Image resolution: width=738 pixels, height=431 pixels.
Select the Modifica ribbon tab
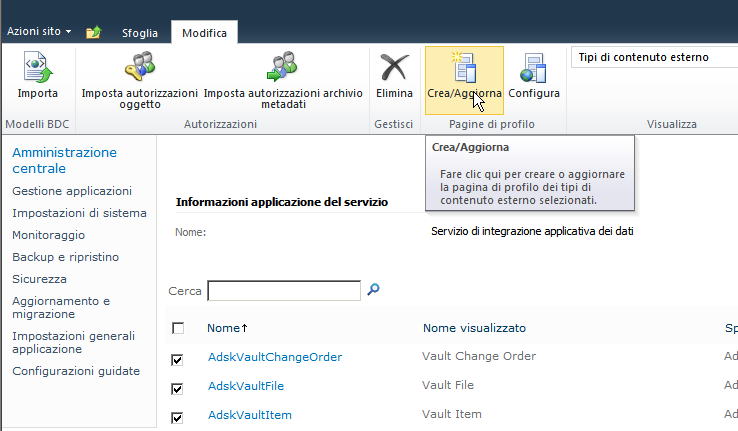(203, 33)
